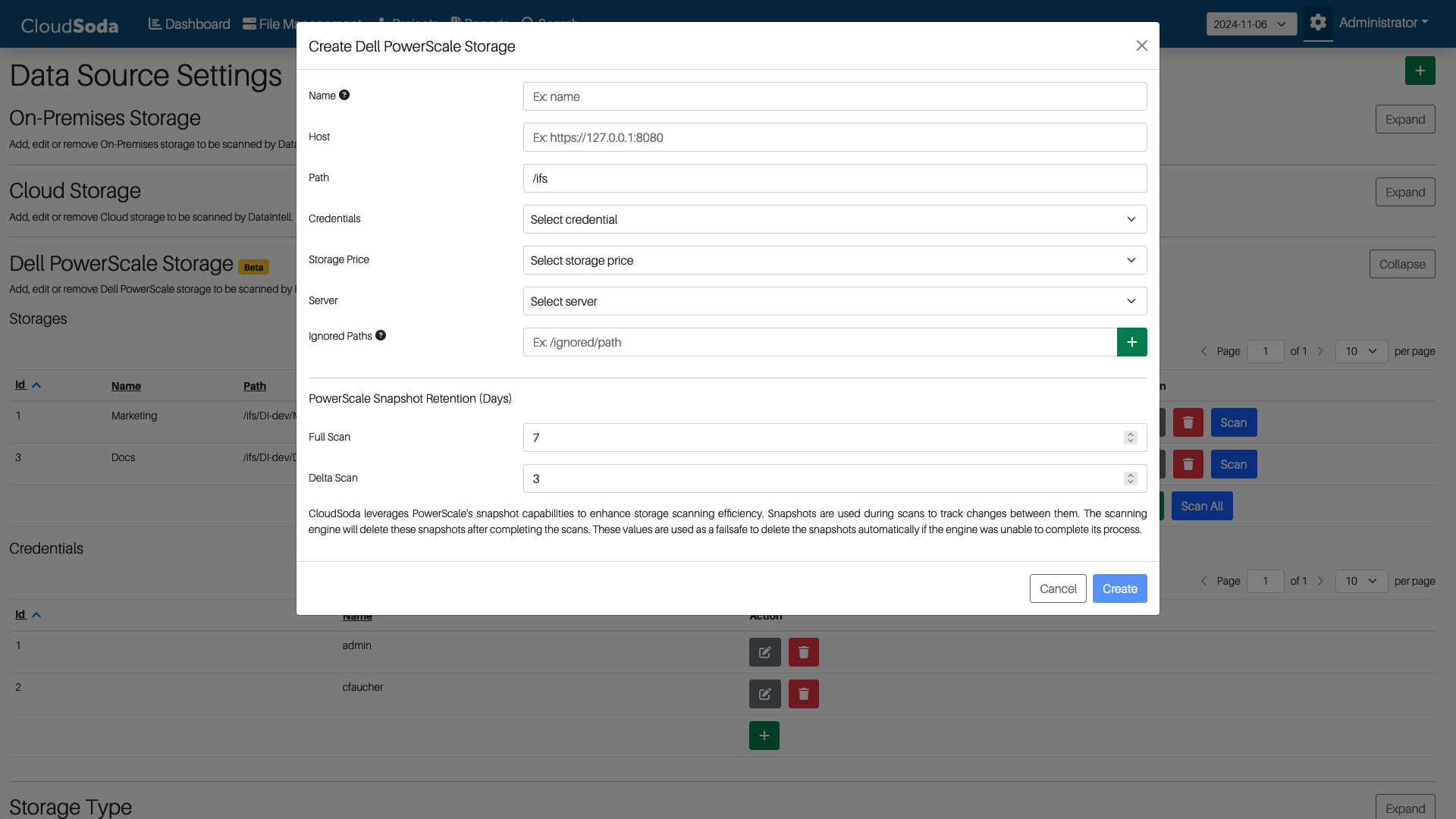Click the Beta badge
Image resolution: width=1456 pixels, height=819 pixels.
253,267
